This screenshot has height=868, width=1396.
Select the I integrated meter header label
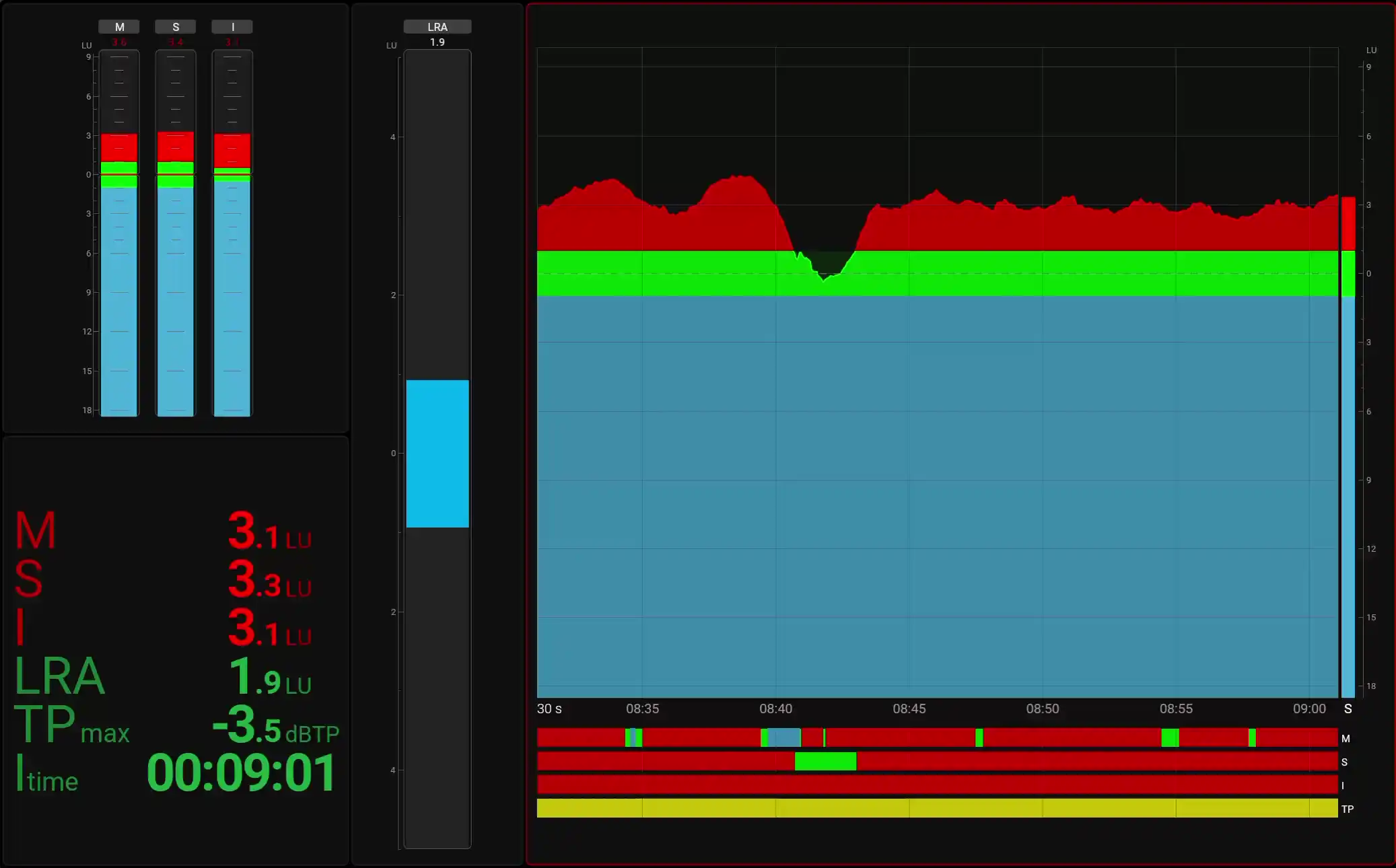(x=232, y=27)
